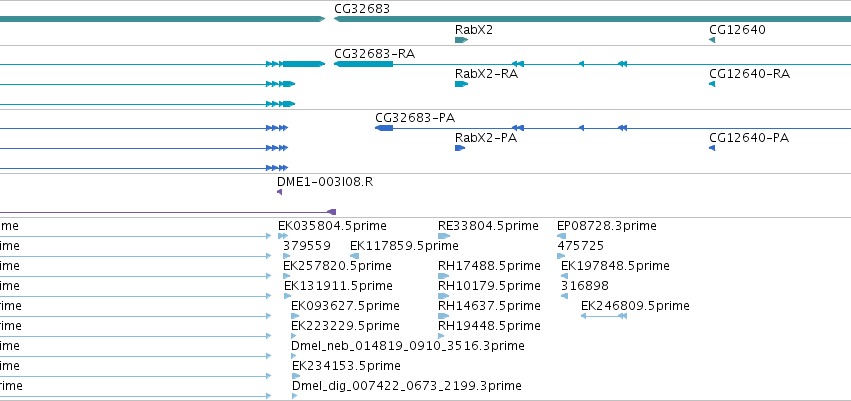Open the CG32683-PA protein label
The image size is (851, 401).
click(x=415, y=118)
